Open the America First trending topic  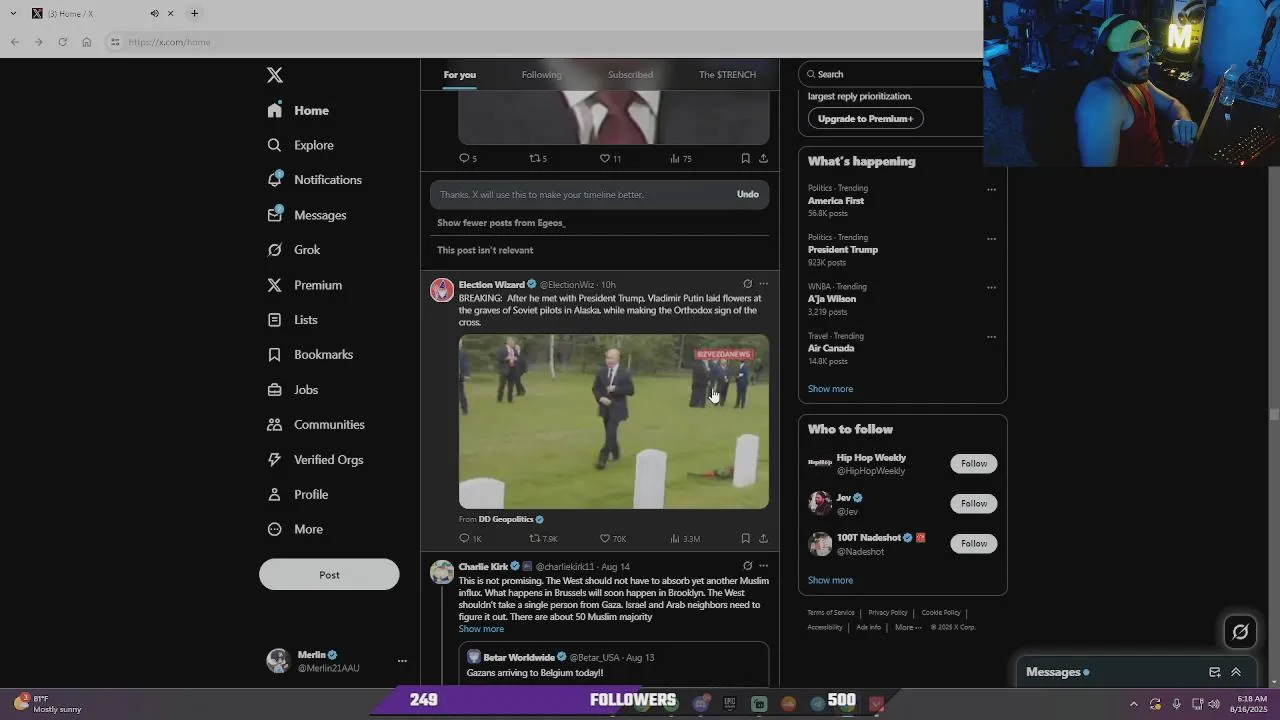tap(836, 201)
